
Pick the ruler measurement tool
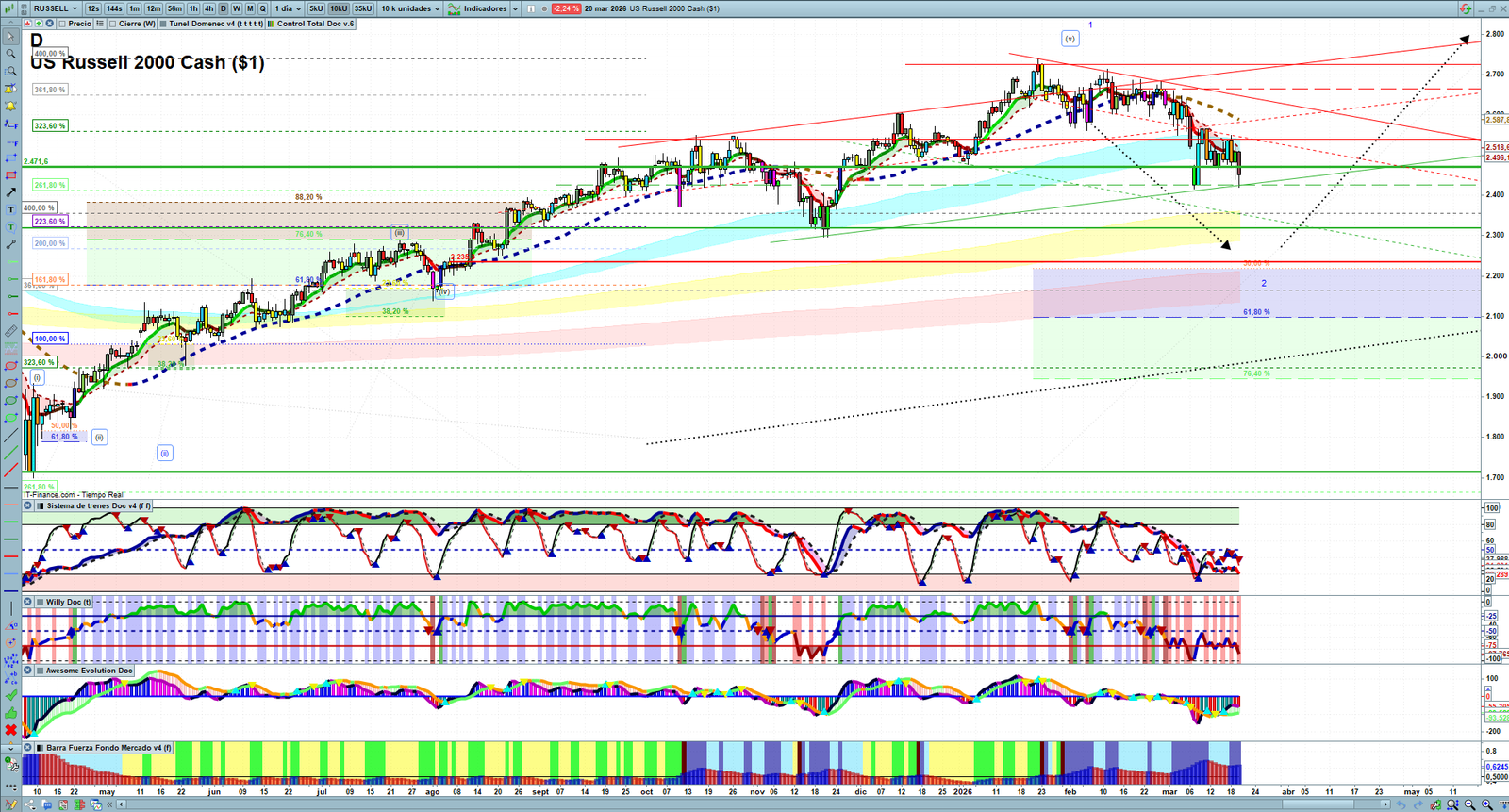(x=10, y=331)
